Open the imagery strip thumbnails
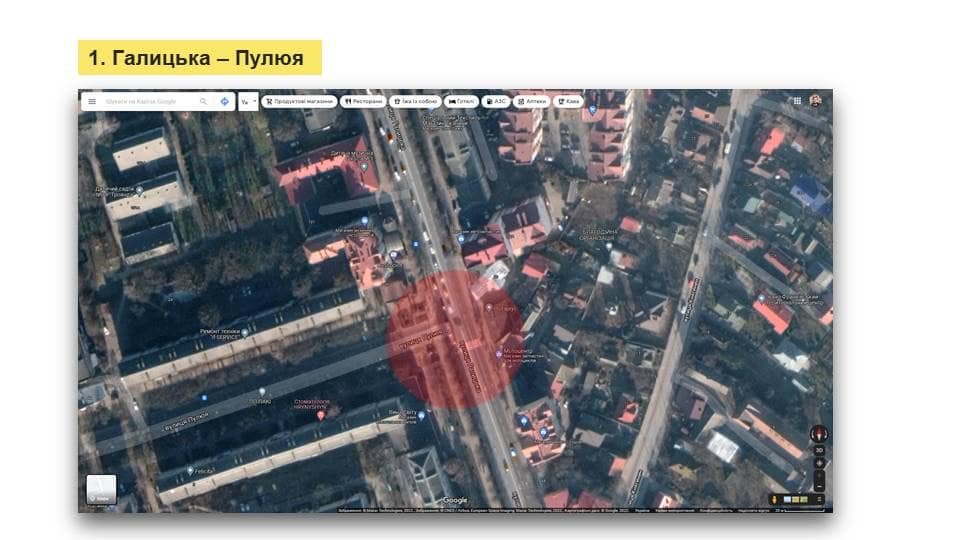 (795, 500)
